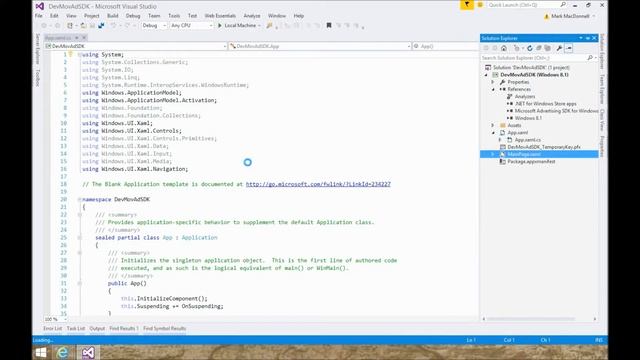Viewport: 640px width, 360px height.
Task: Toggle auto-hide pin on Solution Explorer
Action: tap(588, 38)
